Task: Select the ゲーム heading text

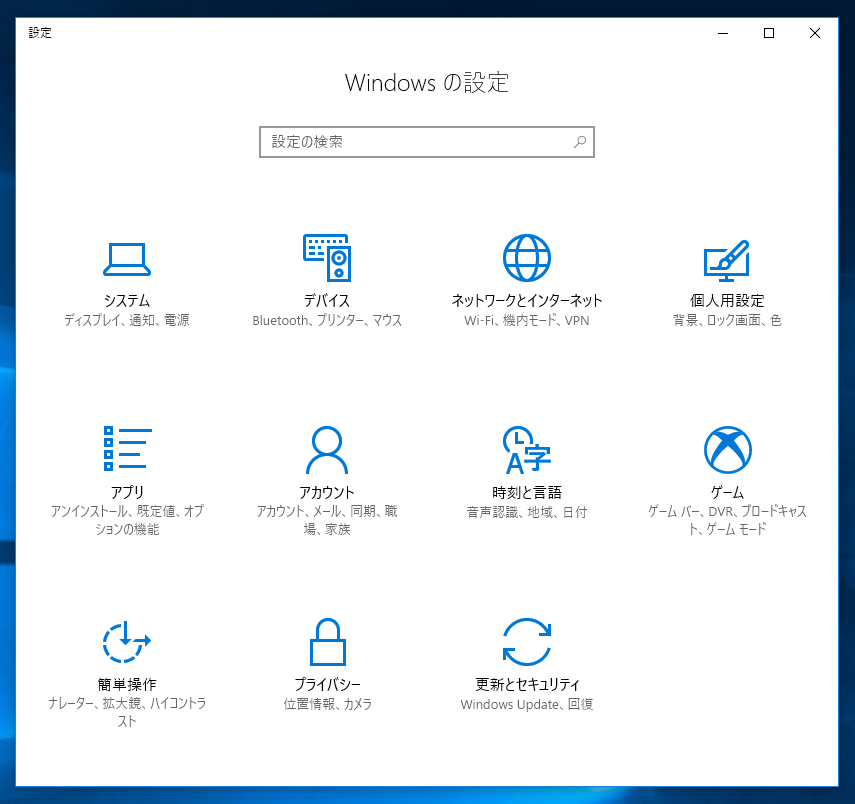Action: 727,493
